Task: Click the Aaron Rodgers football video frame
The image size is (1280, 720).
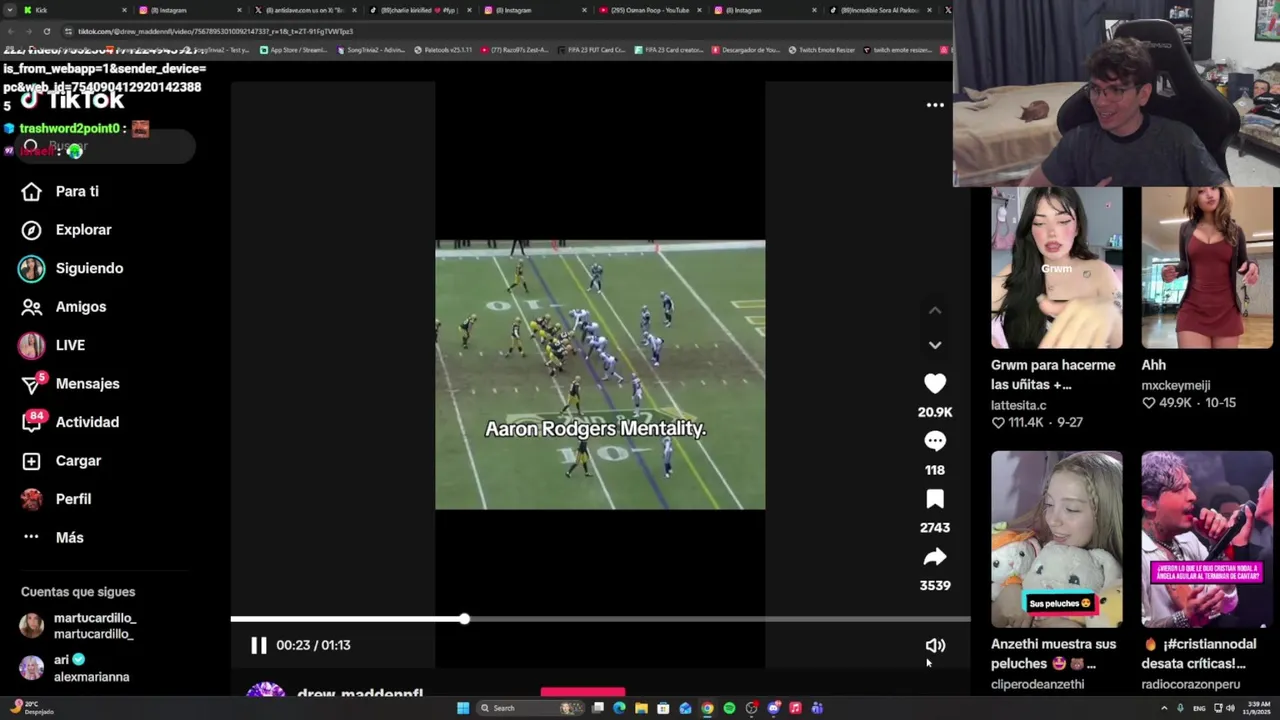Action: (x=600, y=375)
